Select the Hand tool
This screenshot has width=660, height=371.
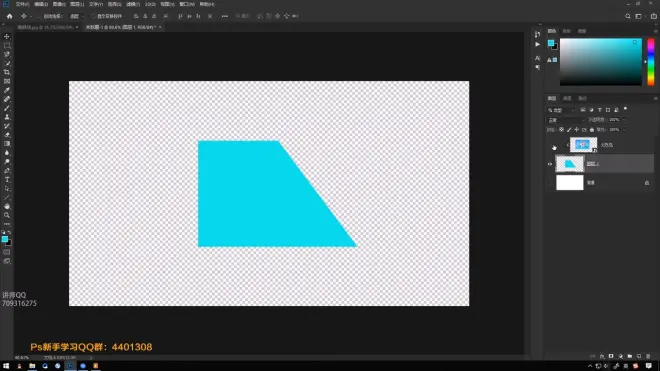[x=7, y=206]
